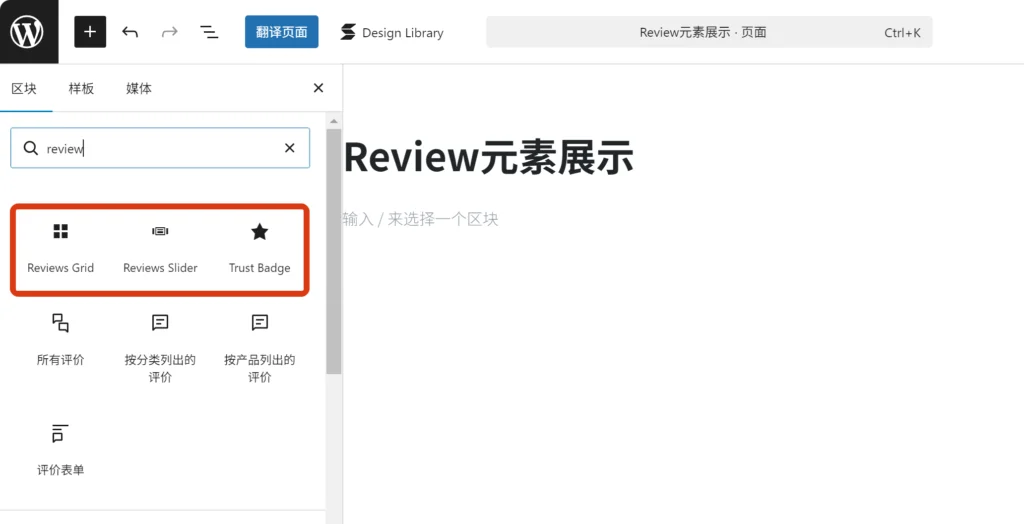The width and height of the screenshot is (1024, 524).
Task: Click the 翻译页面 button
Action: pos(281,32)
